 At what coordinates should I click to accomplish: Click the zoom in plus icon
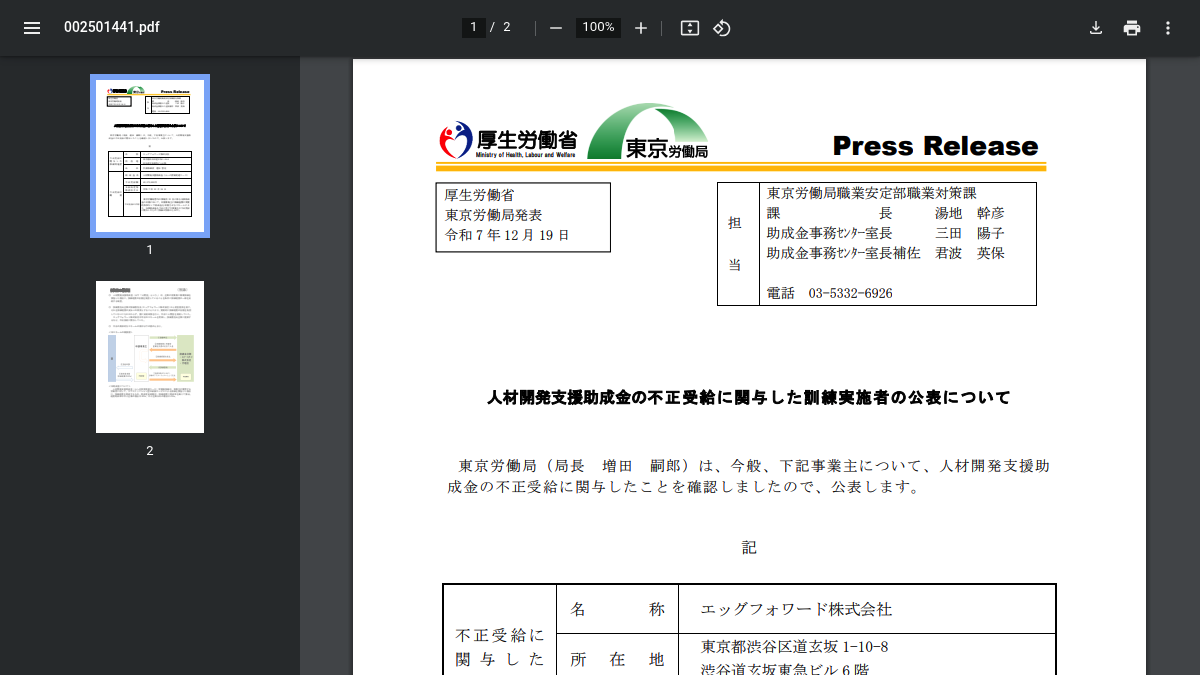(x=641, y=28)
